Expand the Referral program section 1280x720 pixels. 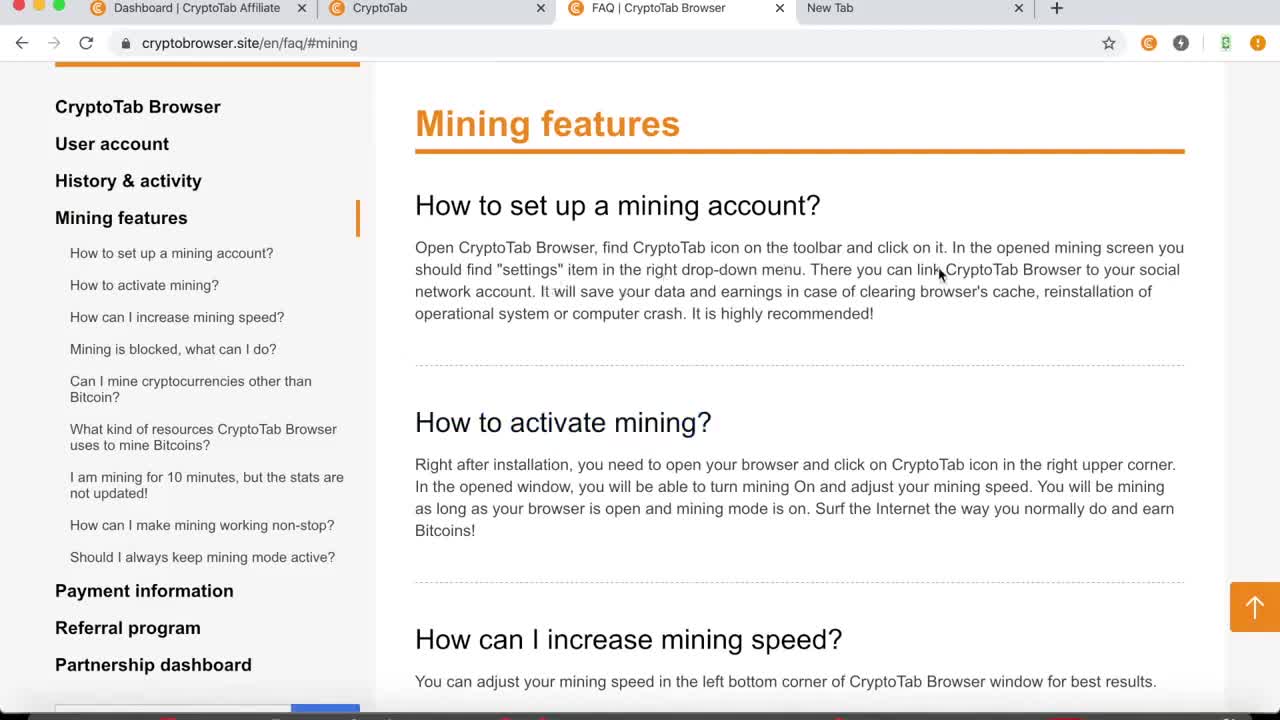click(128, 628)
